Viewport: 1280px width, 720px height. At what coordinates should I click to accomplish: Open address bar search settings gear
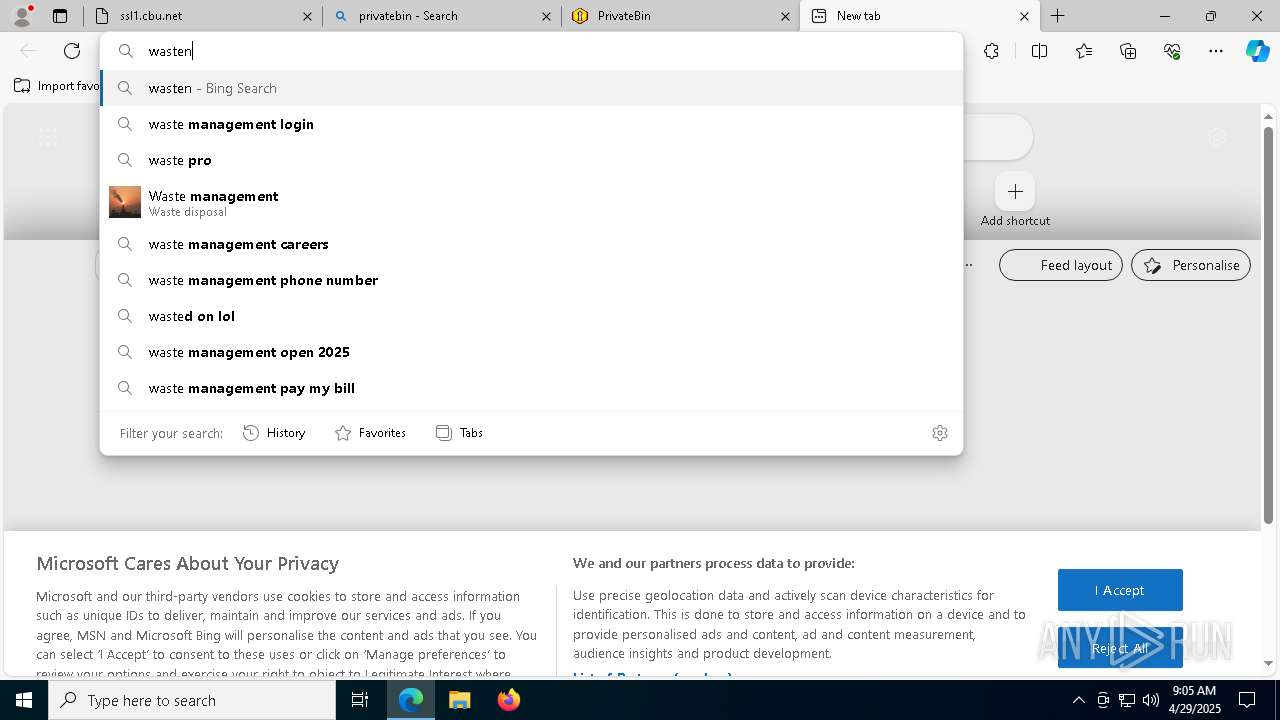pos(940,433)
